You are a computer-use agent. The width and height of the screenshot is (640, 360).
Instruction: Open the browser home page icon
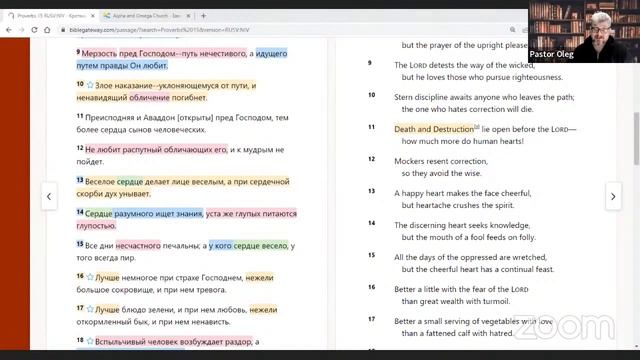click(47, 30)
